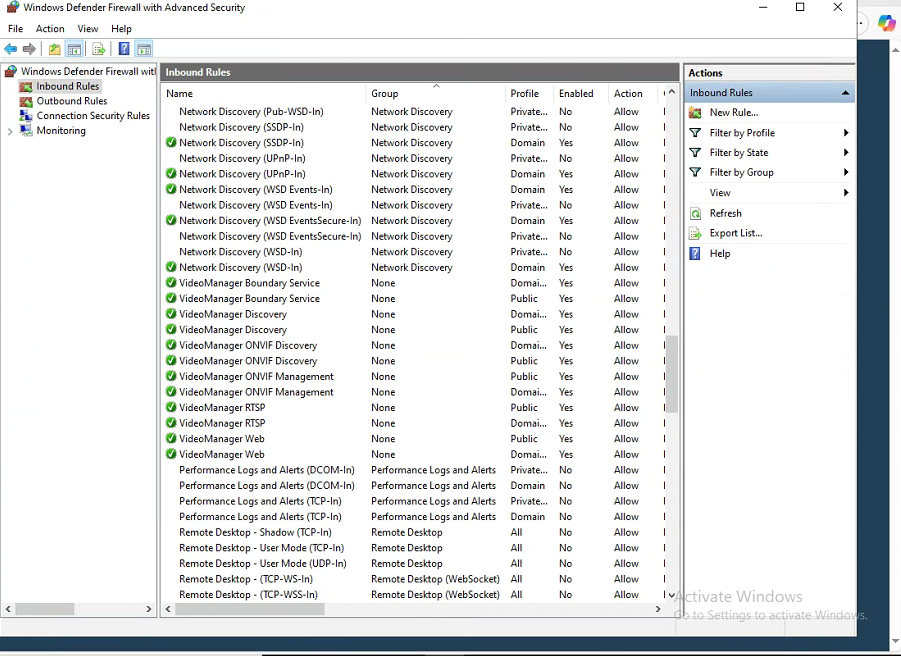901x656 pixels.
Task: Sort rules by Action column header
Action: 633,94
